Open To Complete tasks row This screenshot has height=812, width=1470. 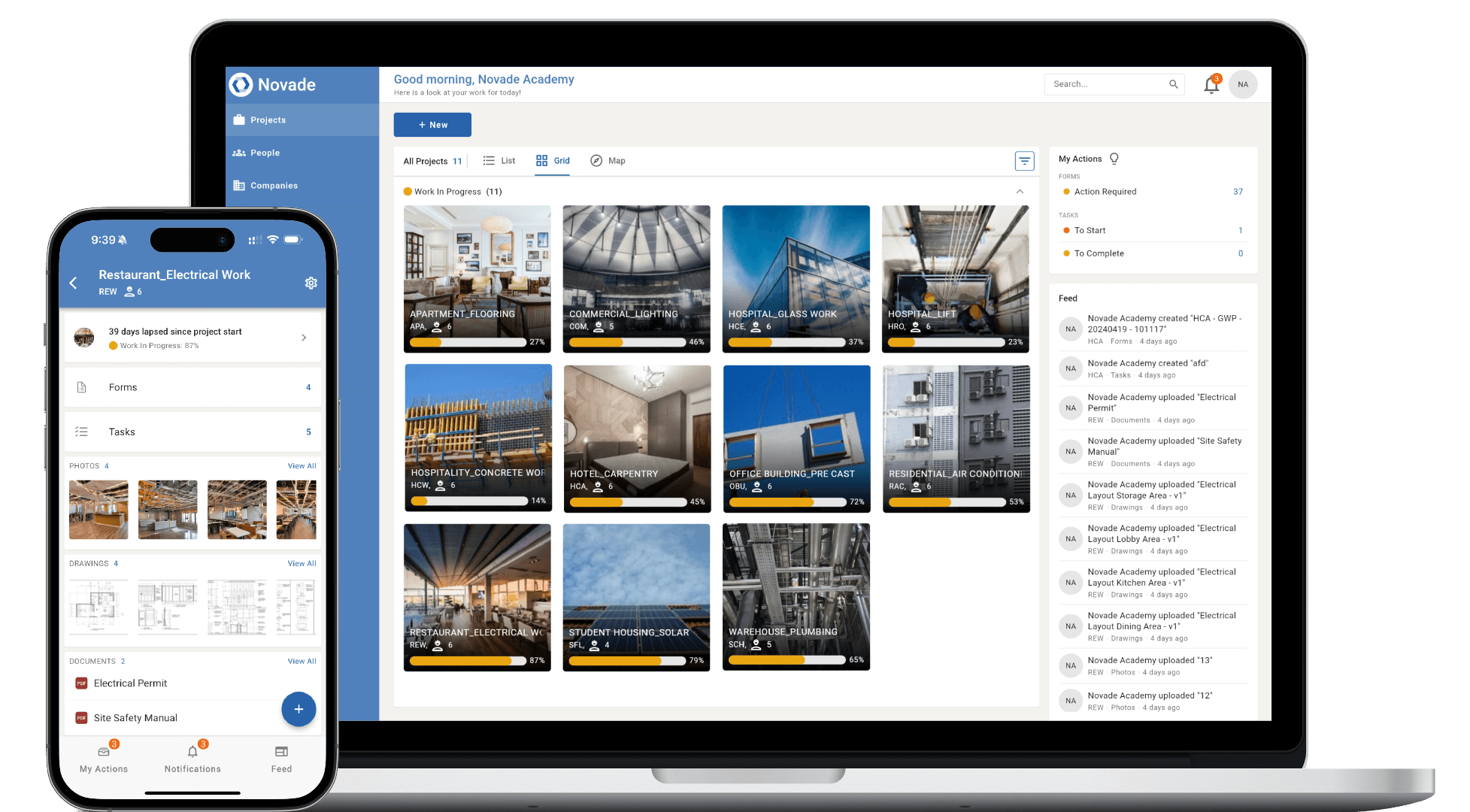[1153, 253]
